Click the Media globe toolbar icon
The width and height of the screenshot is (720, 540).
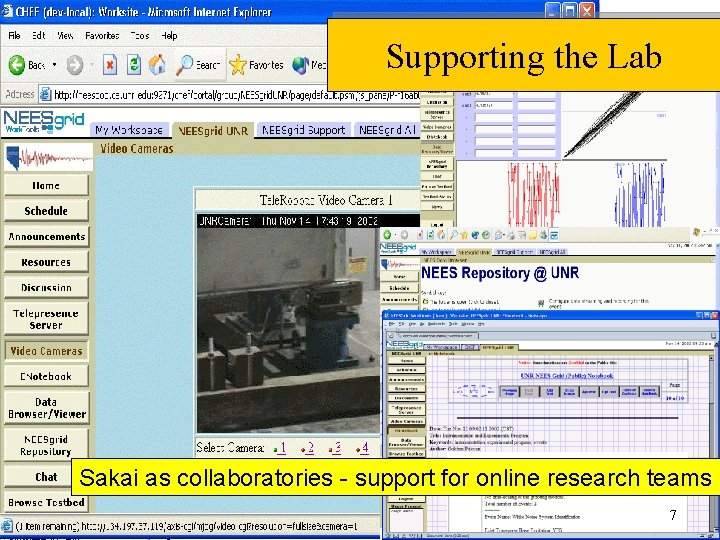[300, 65]
